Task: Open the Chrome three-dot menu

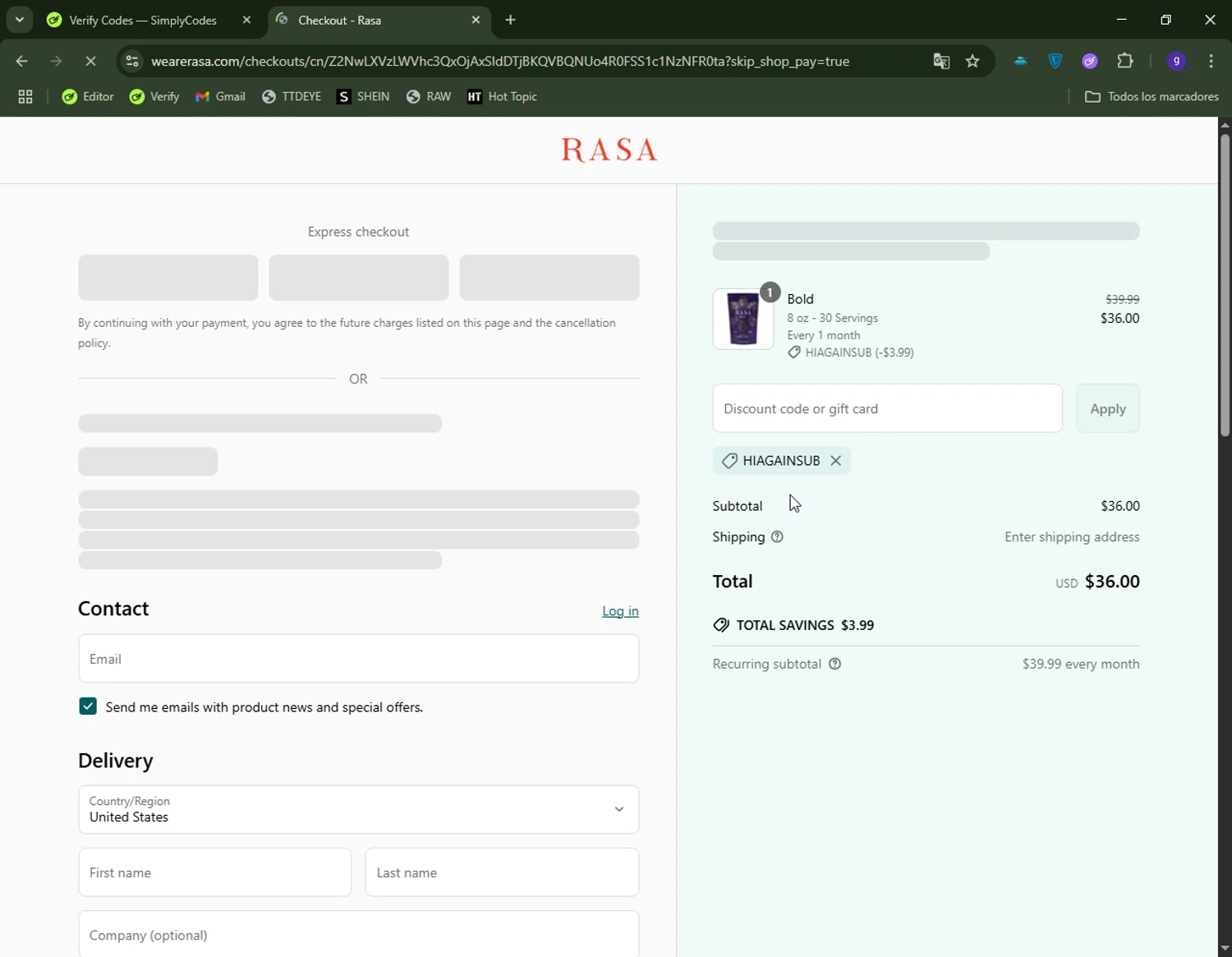Action: point(1211,61)
